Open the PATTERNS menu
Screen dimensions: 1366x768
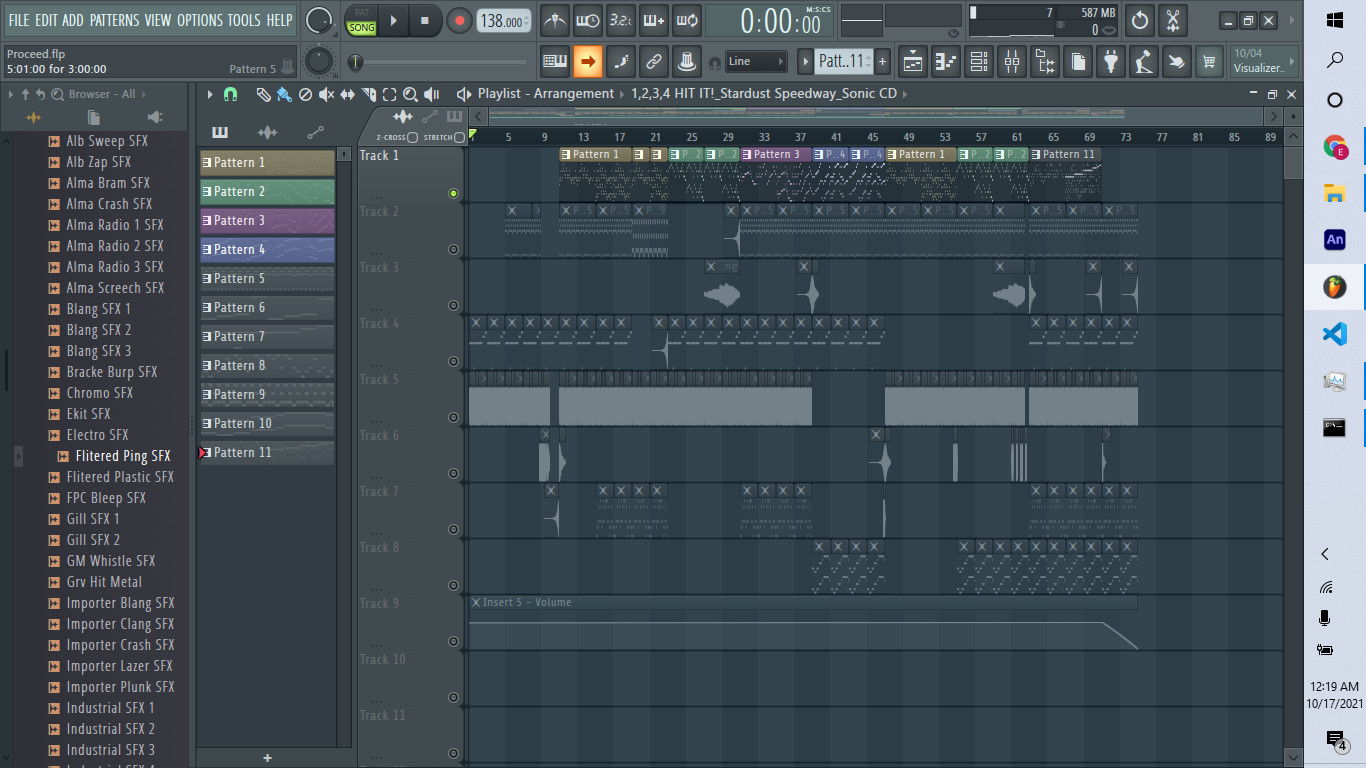[x=114, y=20]
